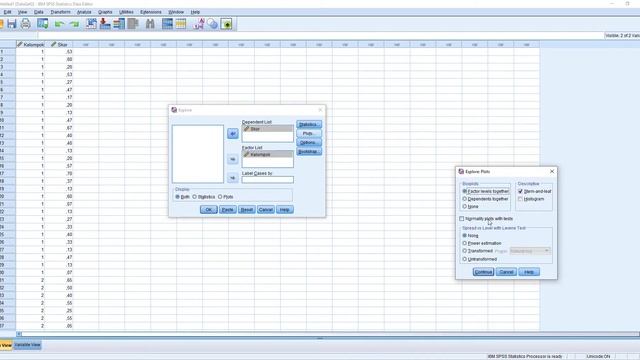
Task: Click Continue in Explore Plots dialog
Action: click(483, 272)
